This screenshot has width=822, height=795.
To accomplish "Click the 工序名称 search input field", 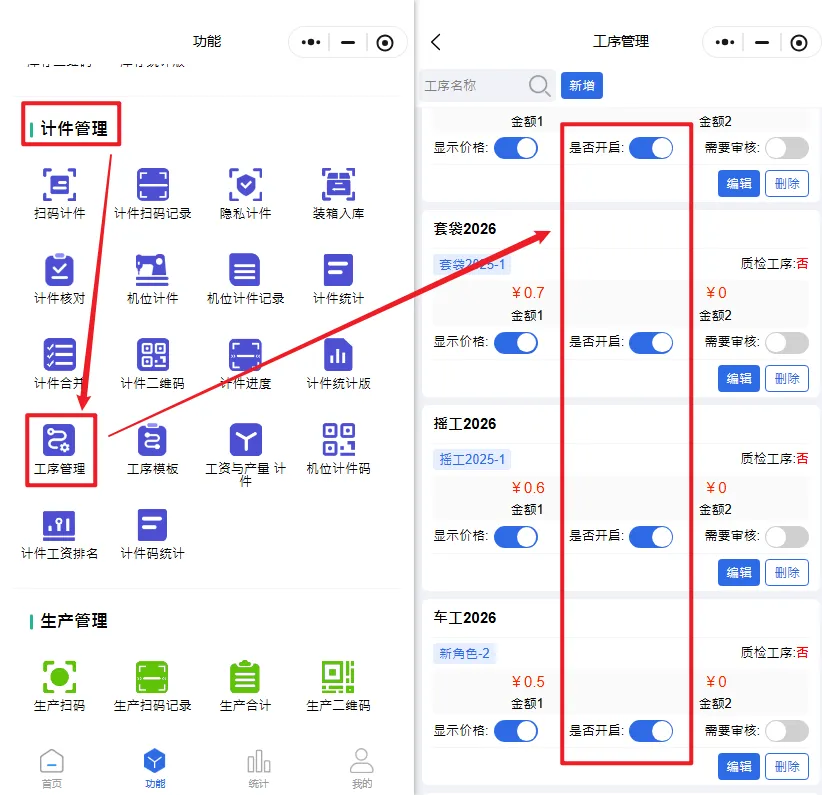I will pos(472,86).
